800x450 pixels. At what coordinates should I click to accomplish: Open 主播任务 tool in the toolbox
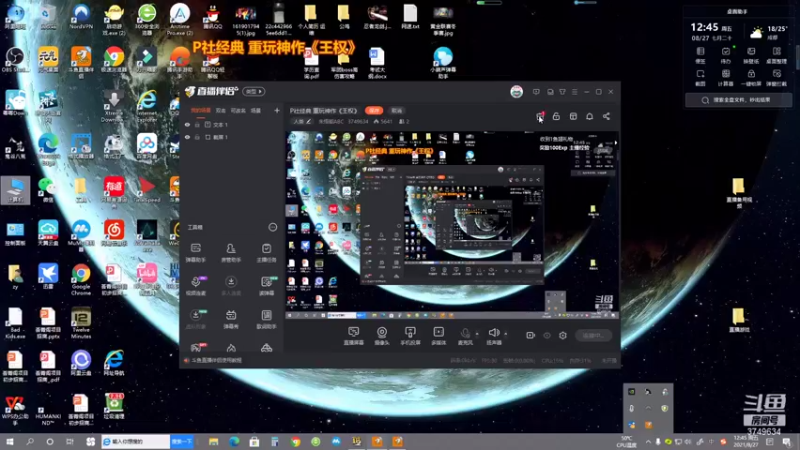point(266,253)
